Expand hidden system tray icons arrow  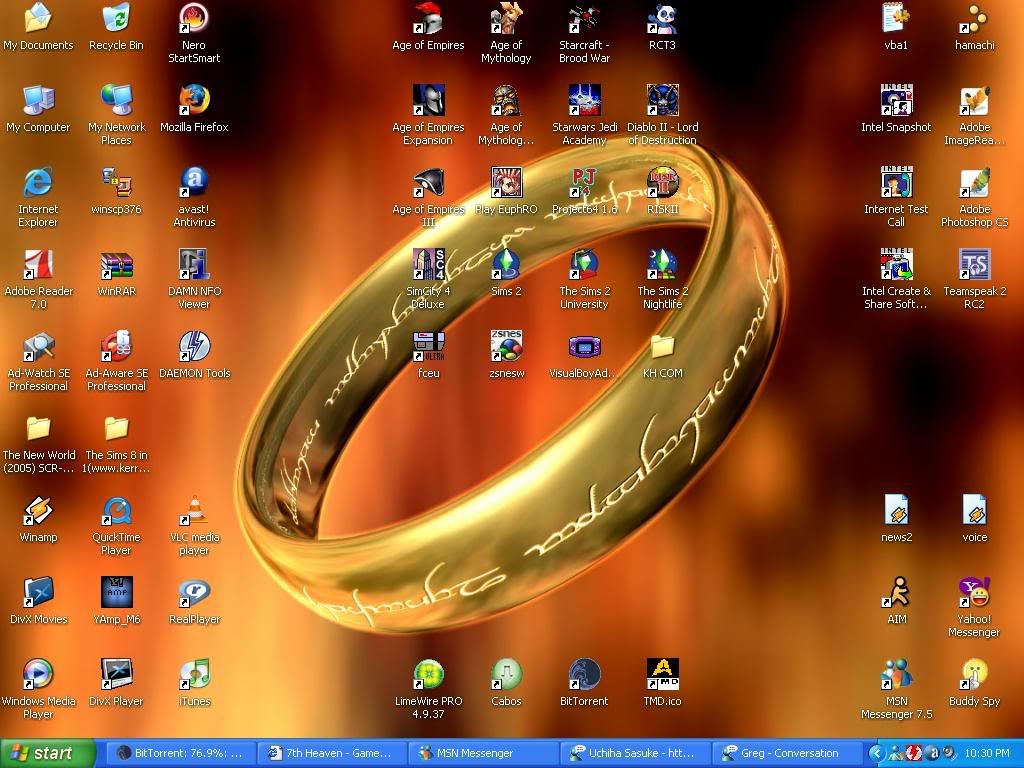coord(877,753)
